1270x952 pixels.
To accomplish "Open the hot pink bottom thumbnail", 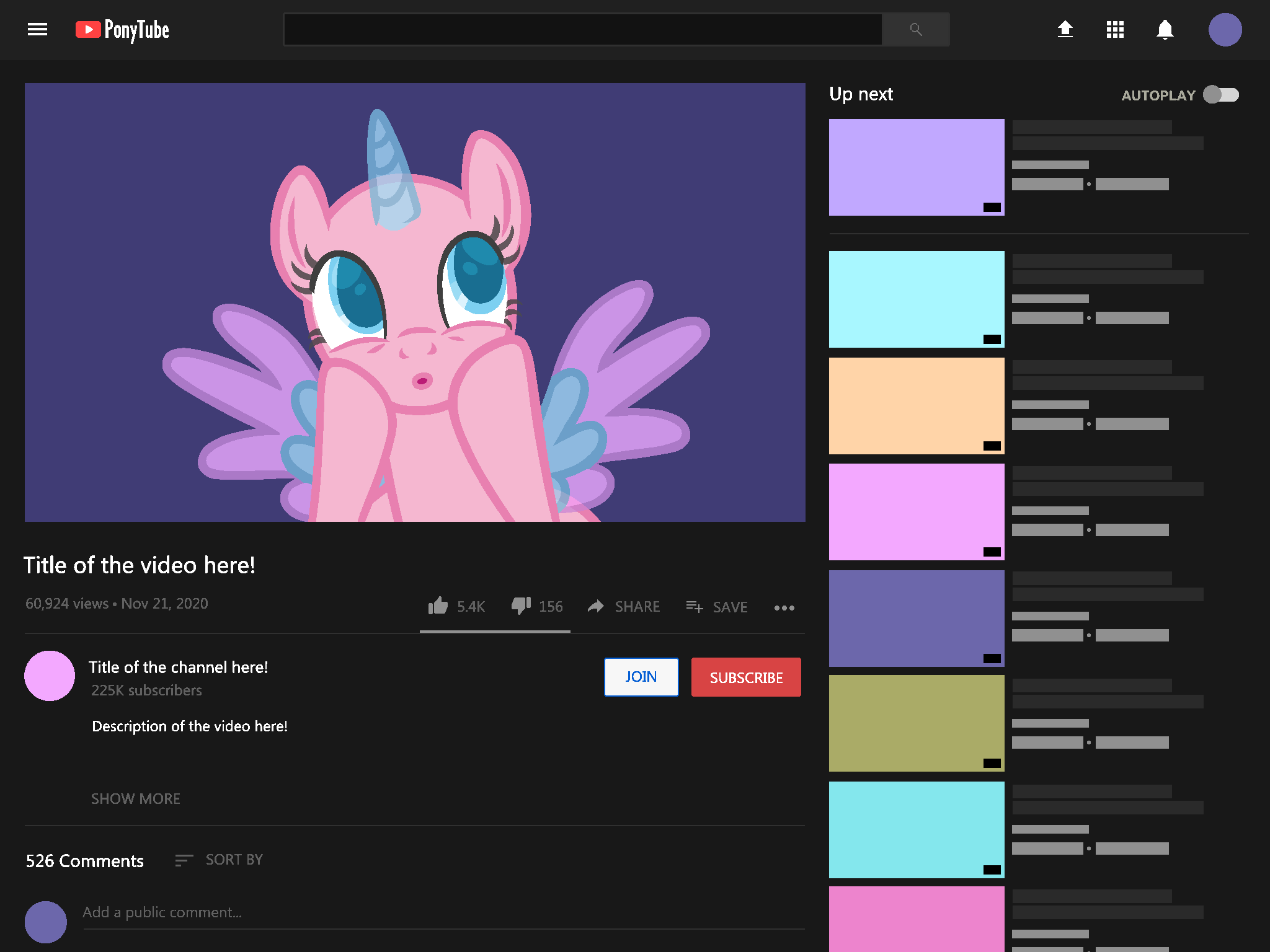I will [917, 919].
